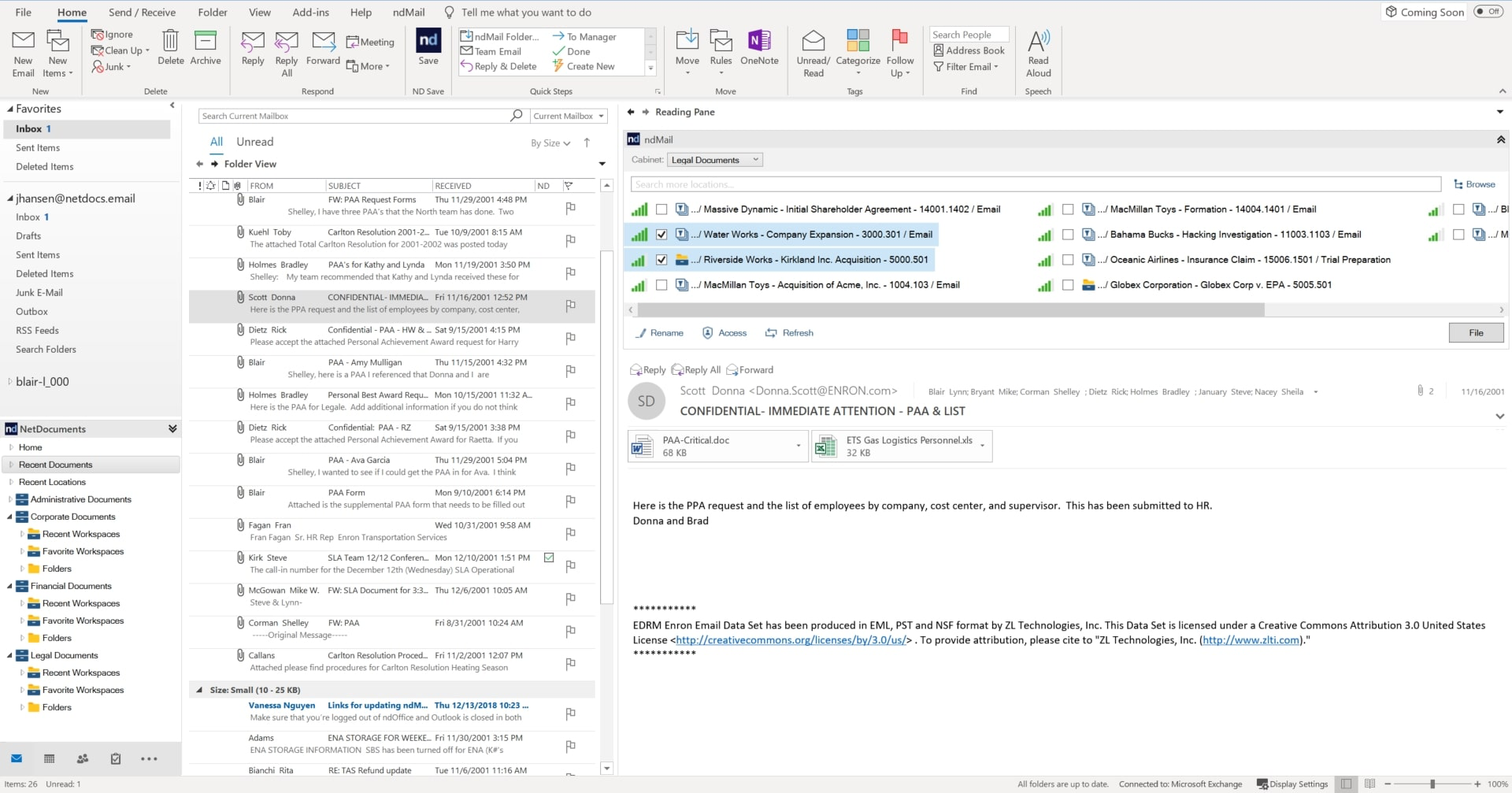Open the creativecommons.org license link

pos(791,640)
